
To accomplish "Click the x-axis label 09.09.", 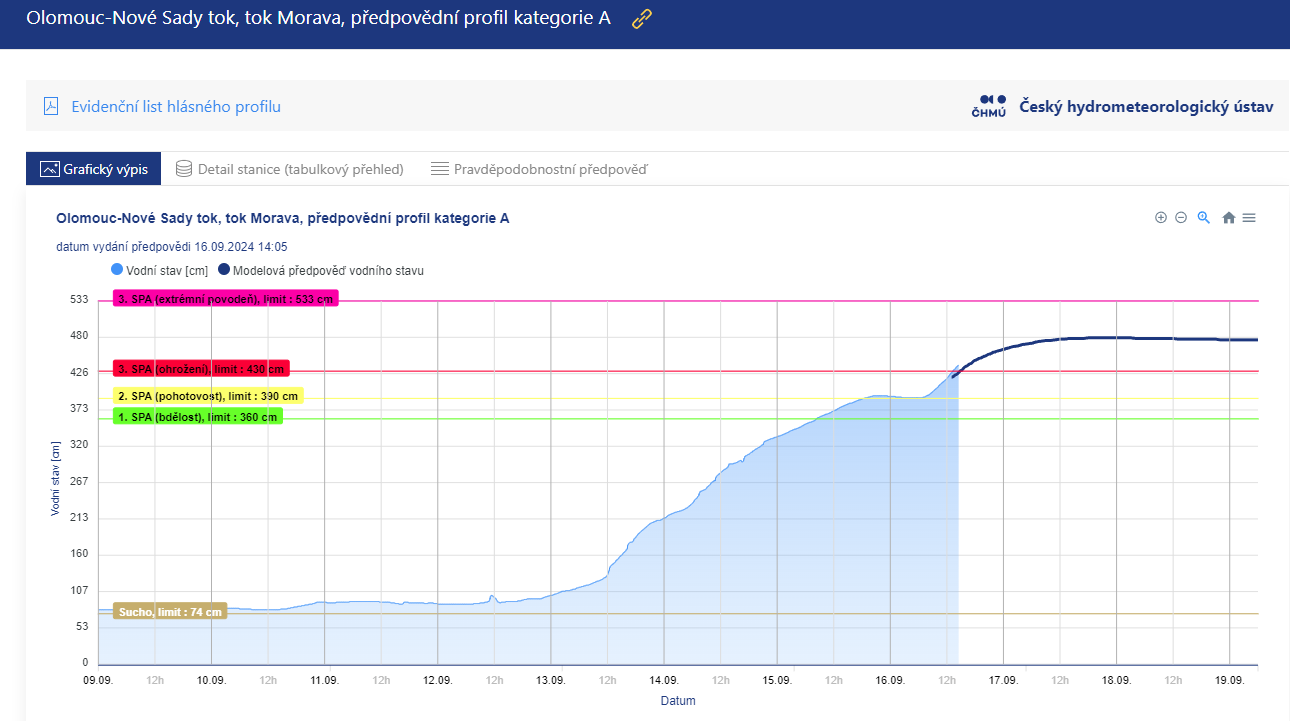I will (x=98, y=680).
